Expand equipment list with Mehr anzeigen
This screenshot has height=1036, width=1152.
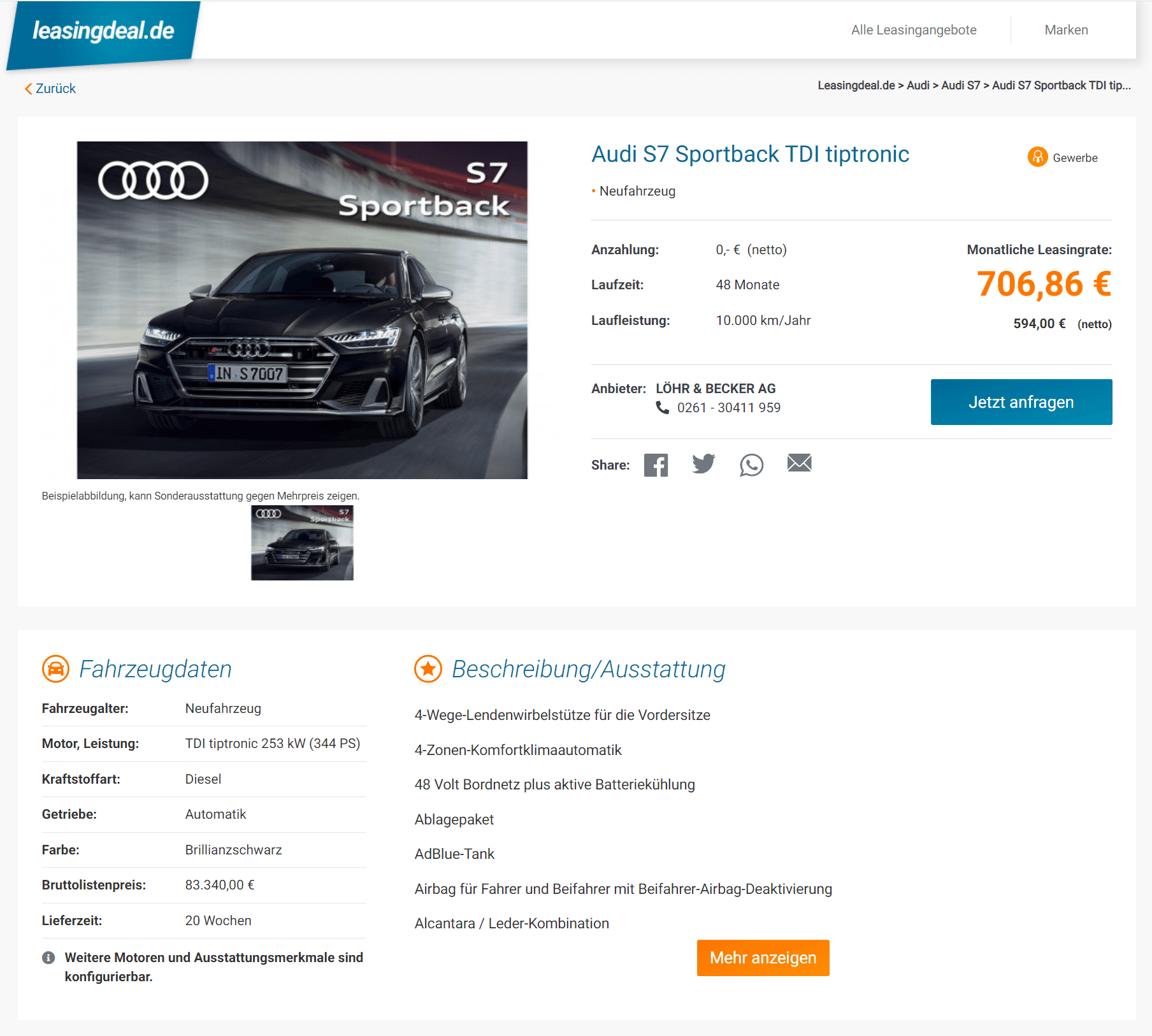coord(763,958)
